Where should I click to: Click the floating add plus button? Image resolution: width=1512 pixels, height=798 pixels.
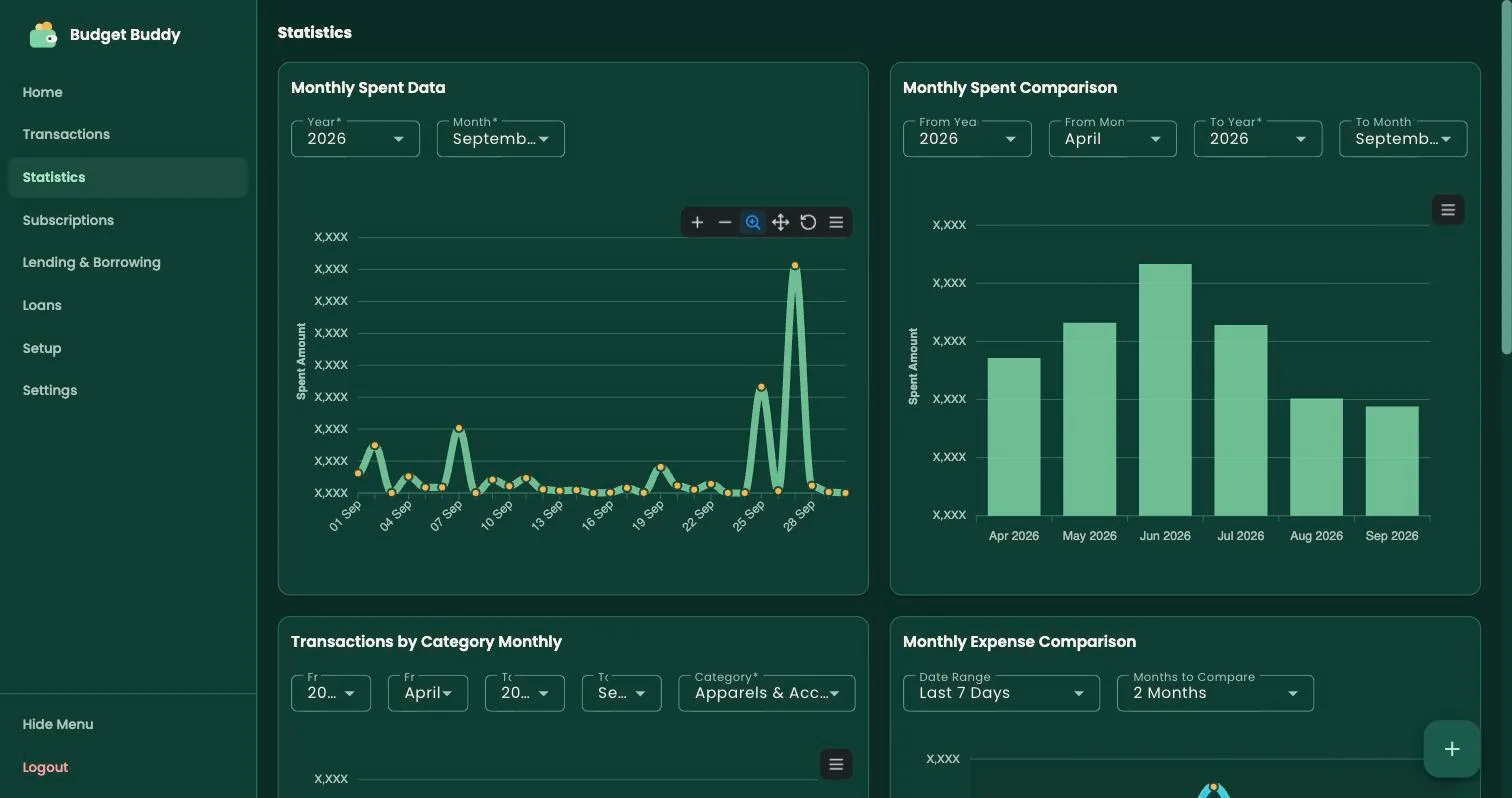(x=1452, y=749)
